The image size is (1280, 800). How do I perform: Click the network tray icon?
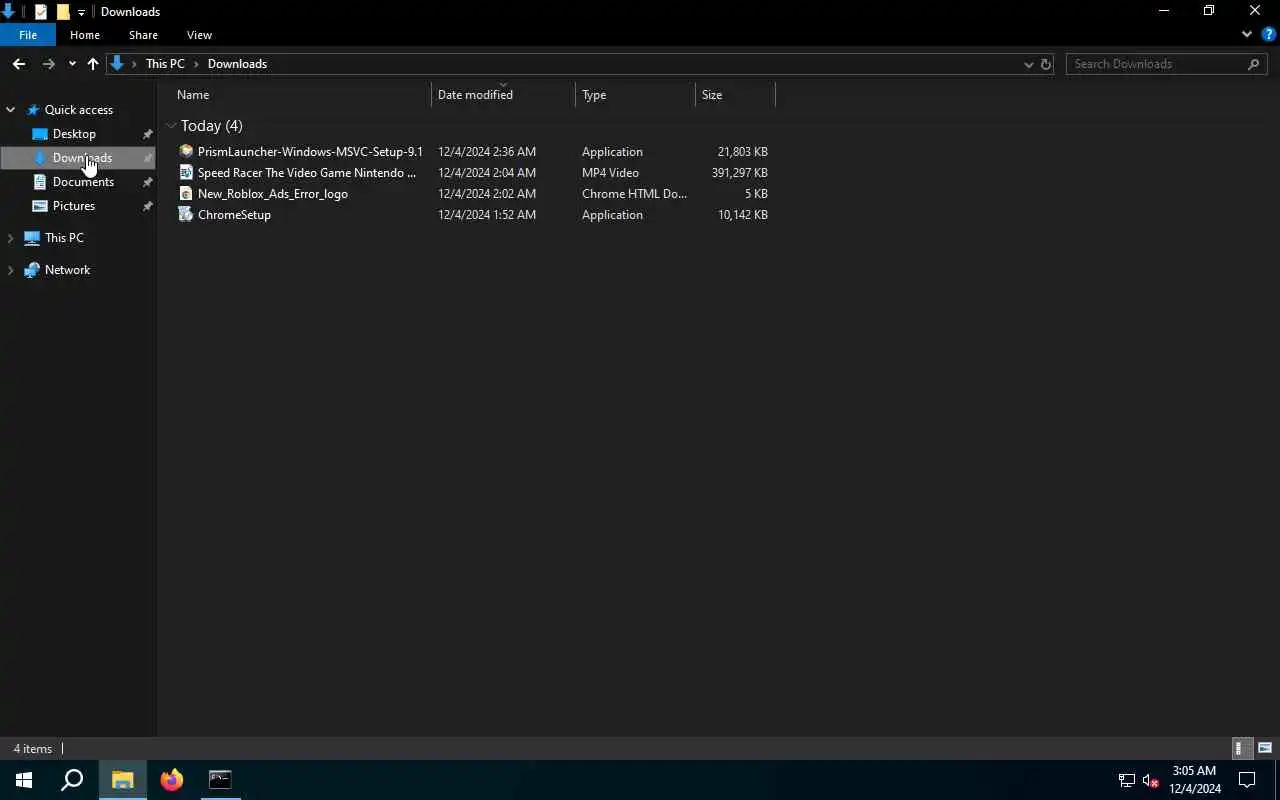(1126, 780)
